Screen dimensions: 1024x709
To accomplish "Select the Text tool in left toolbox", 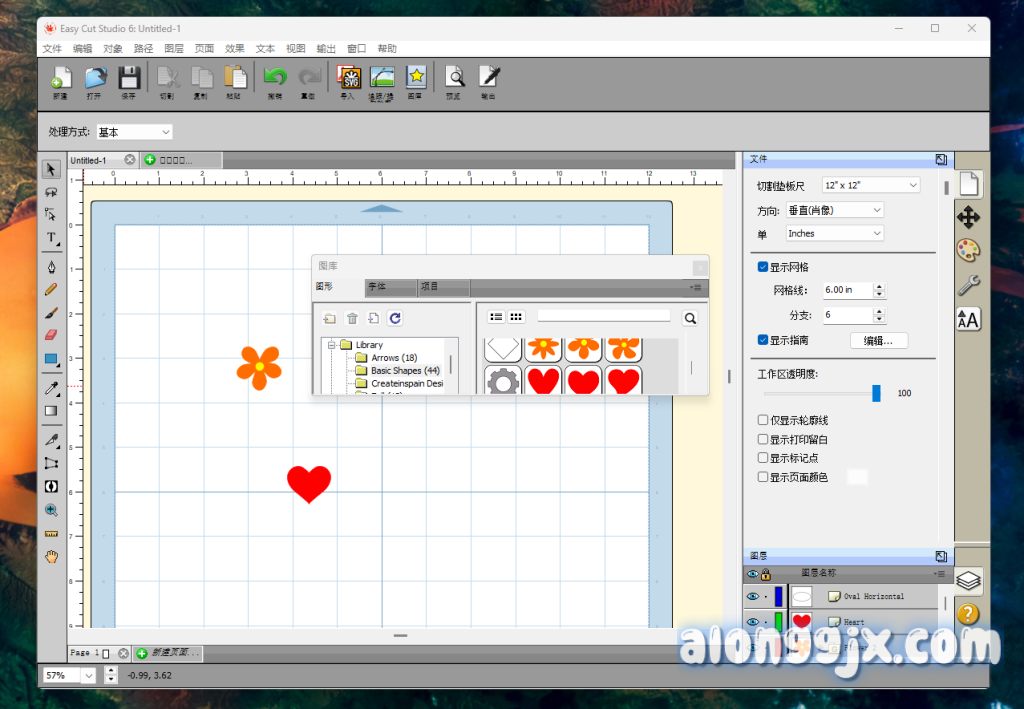I will pos(51,238).
